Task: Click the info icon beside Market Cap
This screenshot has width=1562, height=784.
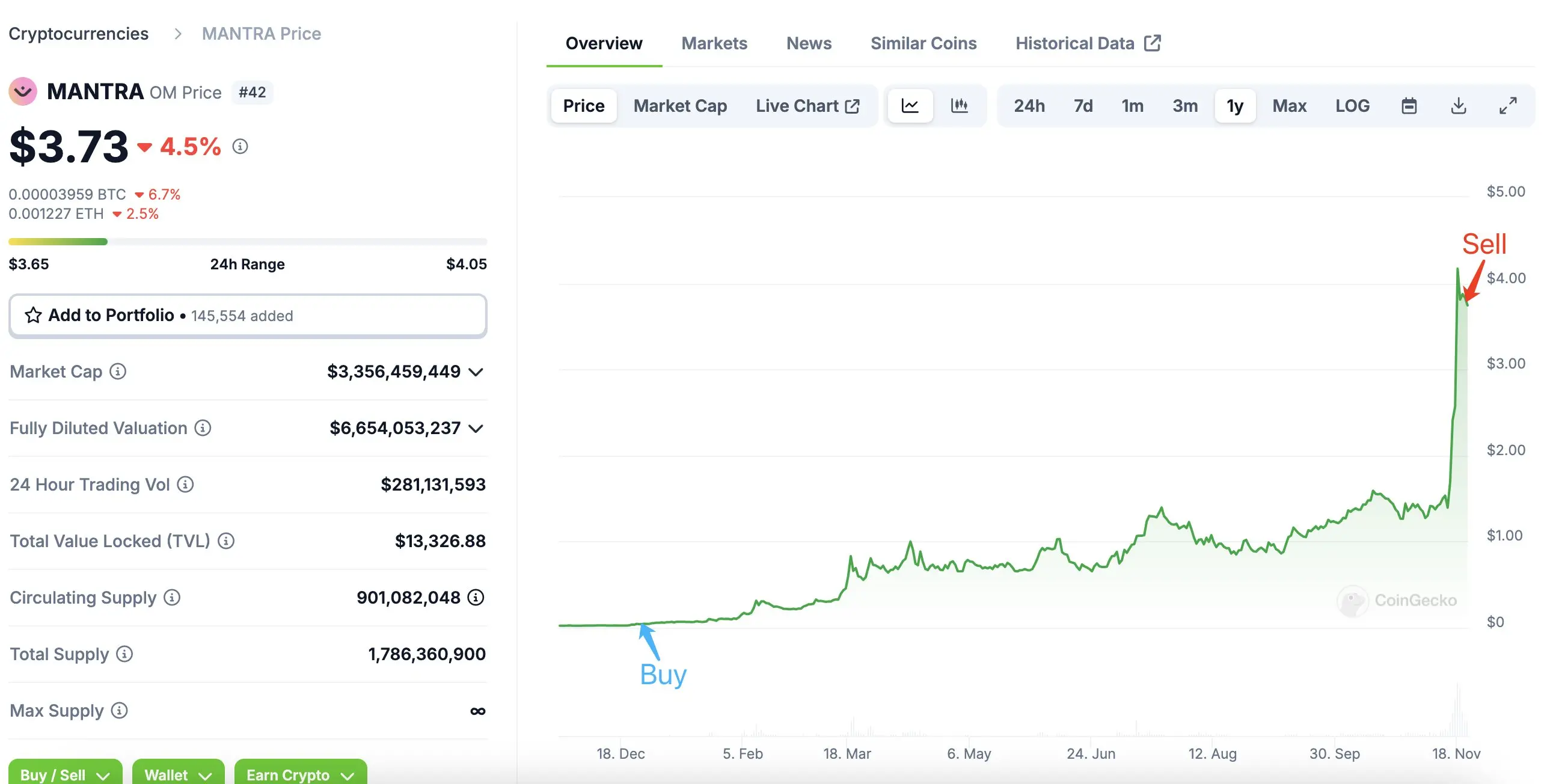Action: [x=118, y=371]
